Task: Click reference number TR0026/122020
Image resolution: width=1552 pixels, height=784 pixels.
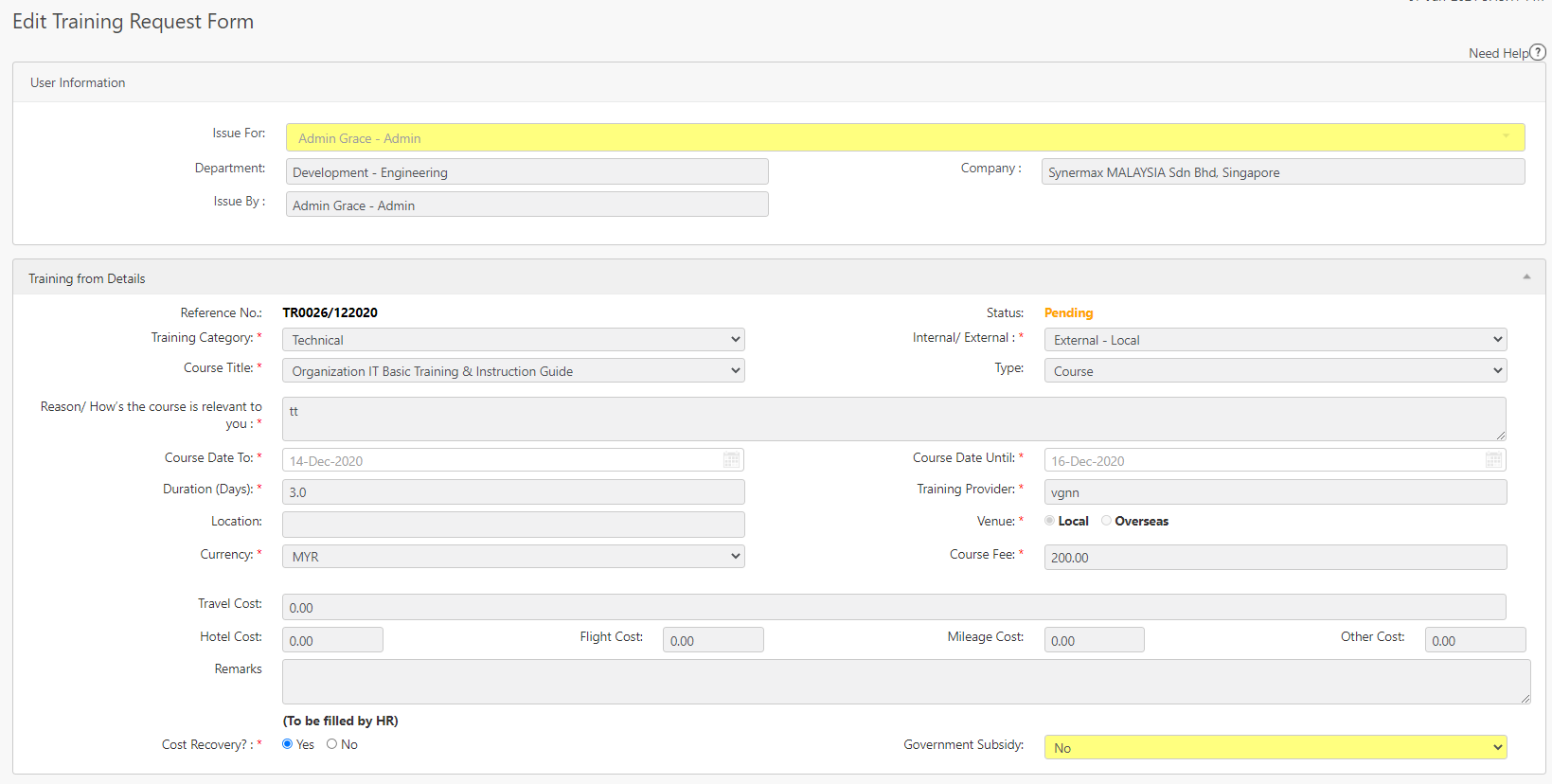Action: click(x=330, y=312)
